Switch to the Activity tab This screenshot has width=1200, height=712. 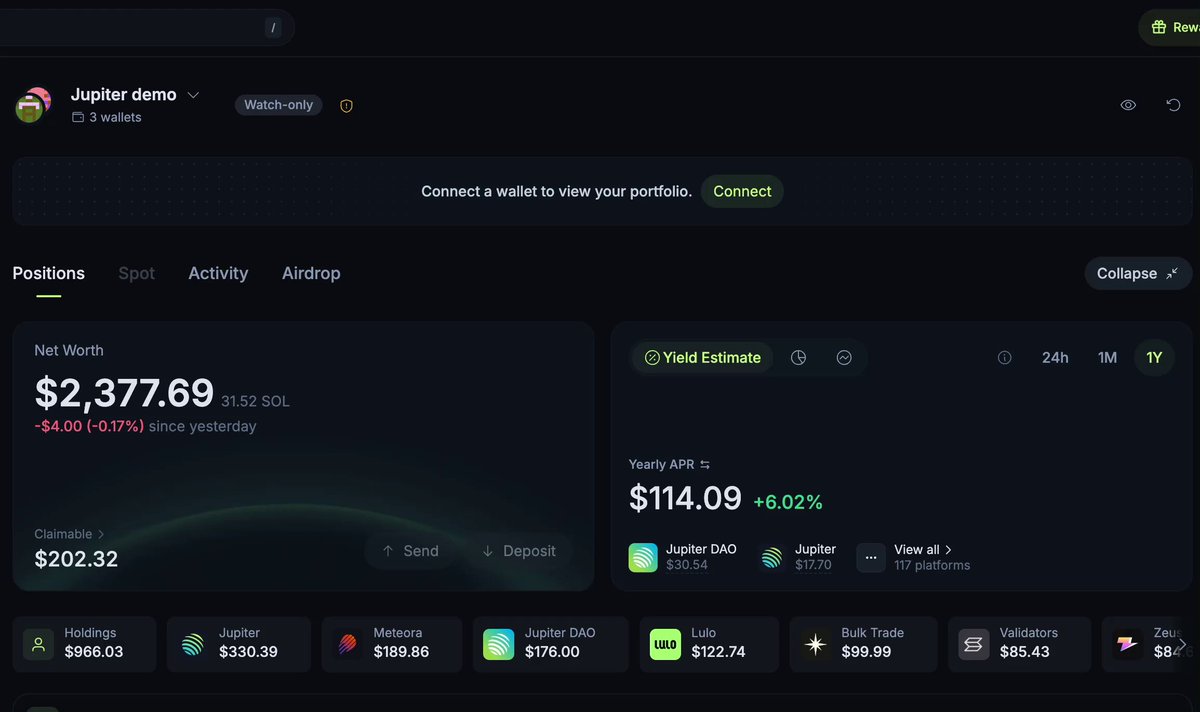tap(218, 273)
